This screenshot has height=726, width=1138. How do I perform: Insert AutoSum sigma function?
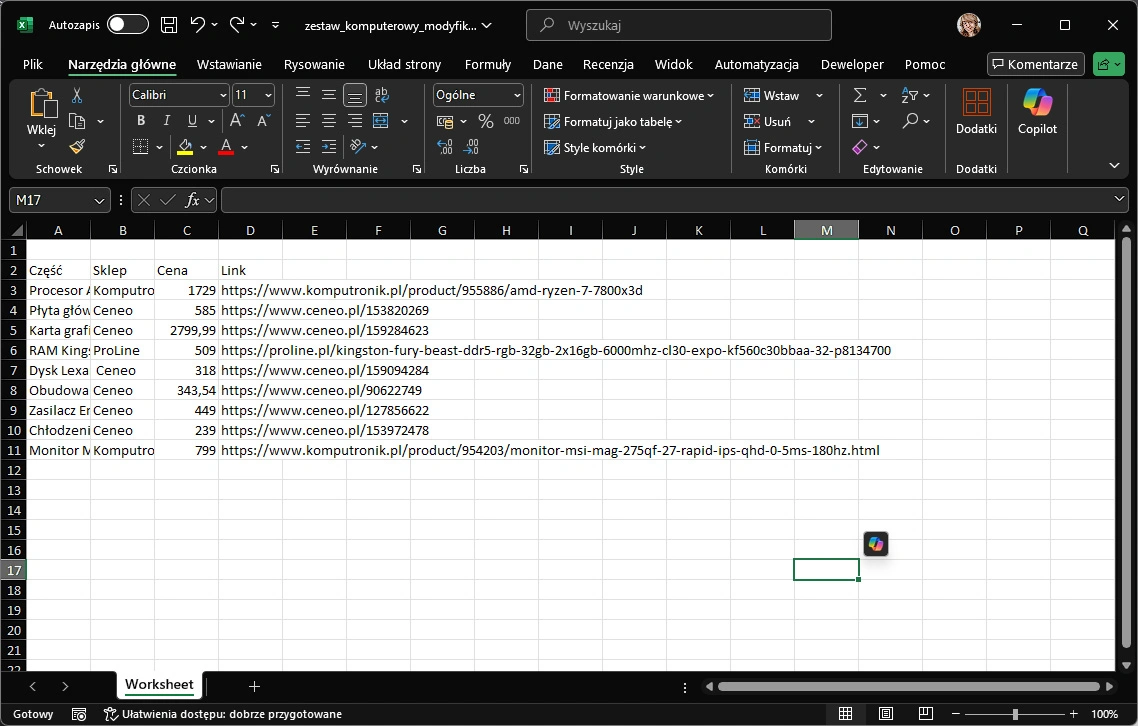click(860, 95)
